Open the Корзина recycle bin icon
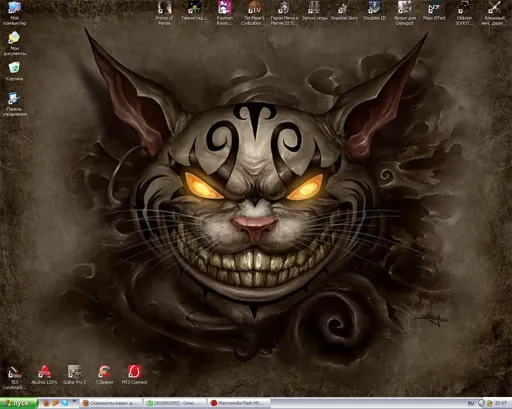Screen dimensions: 512x409 pos(14,71)
